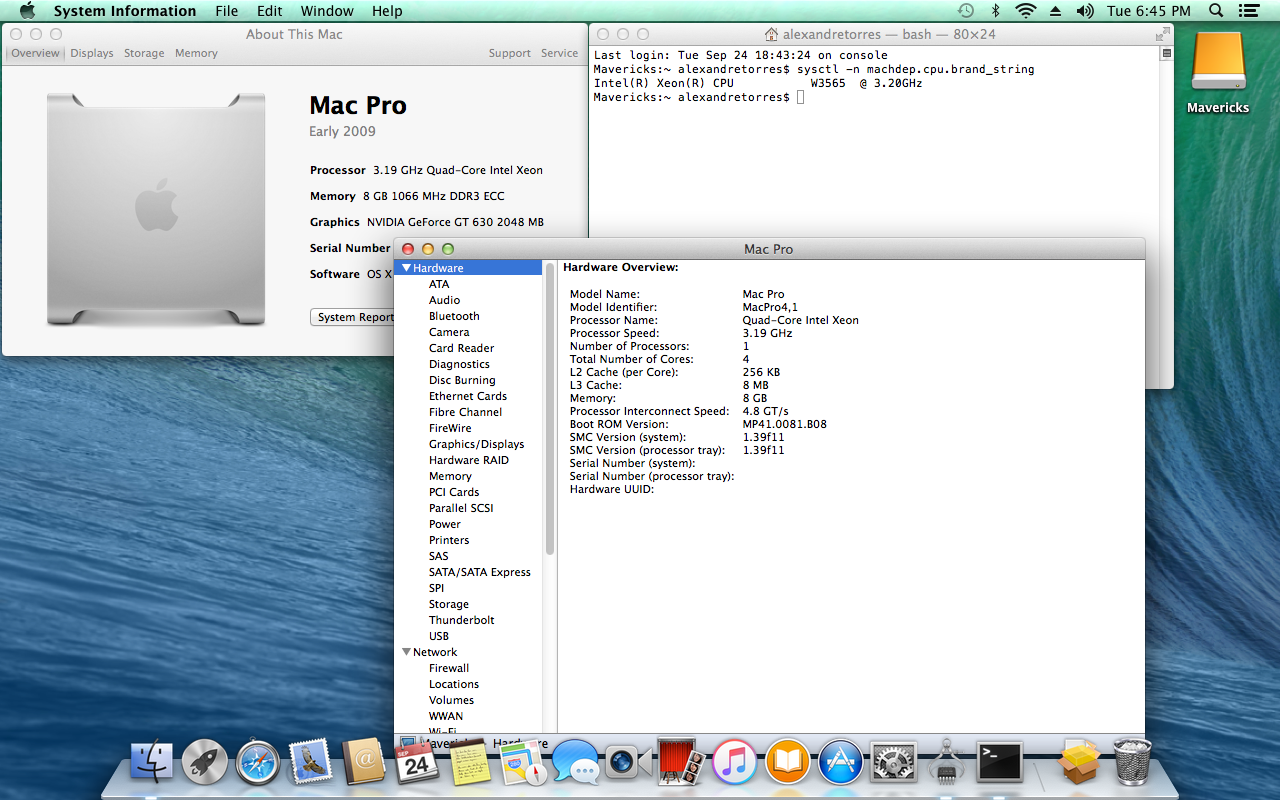Viewport: 1280px width, 800px height.
Task: Click the volume icon in menu bar
Action: tap(1085, 11)
